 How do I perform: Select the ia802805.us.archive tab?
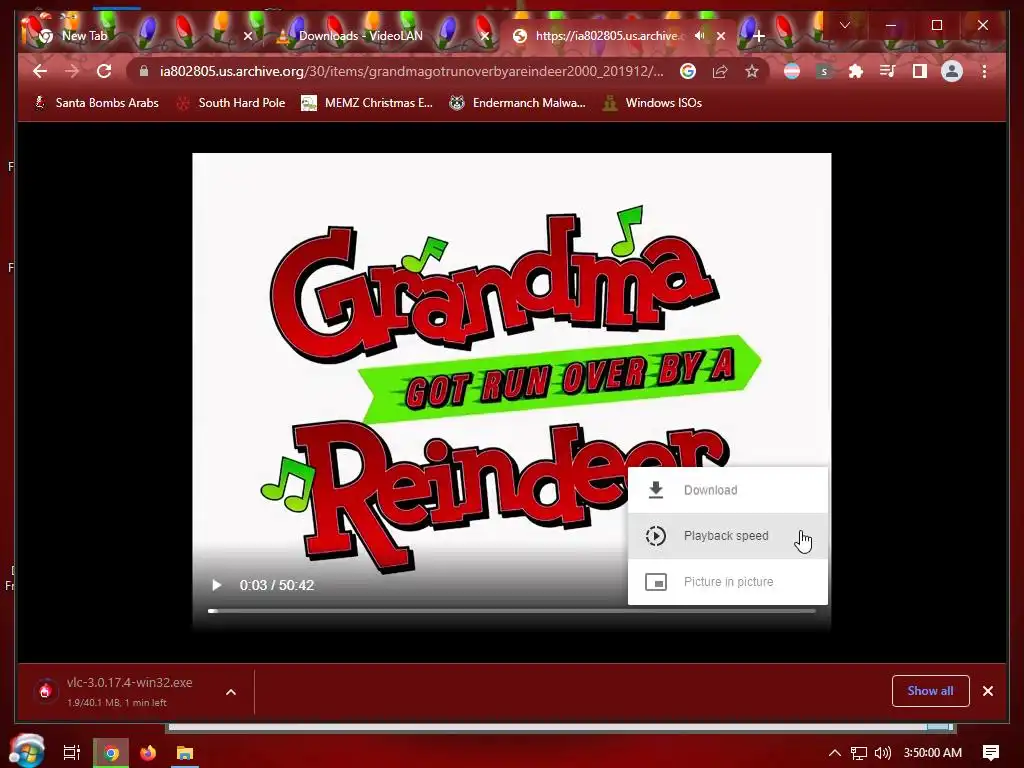(x=609, y=36)
